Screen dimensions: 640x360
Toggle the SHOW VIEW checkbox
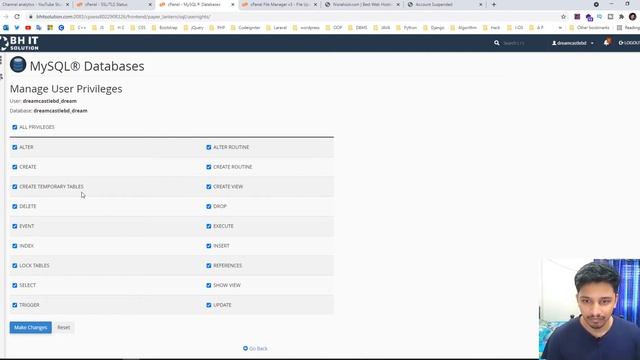(209, 285)
